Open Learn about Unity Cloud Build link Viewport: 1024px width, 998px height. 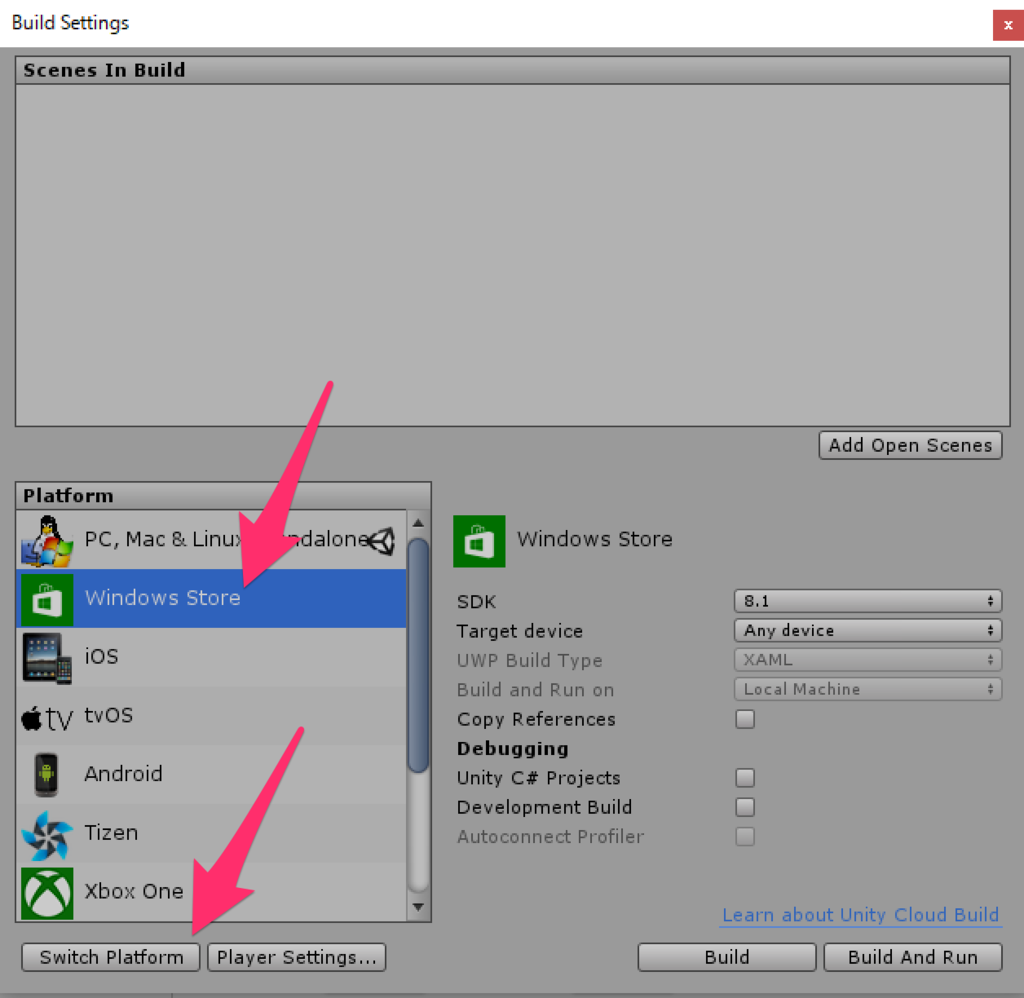pyautogui.click(x=861, y=915)
